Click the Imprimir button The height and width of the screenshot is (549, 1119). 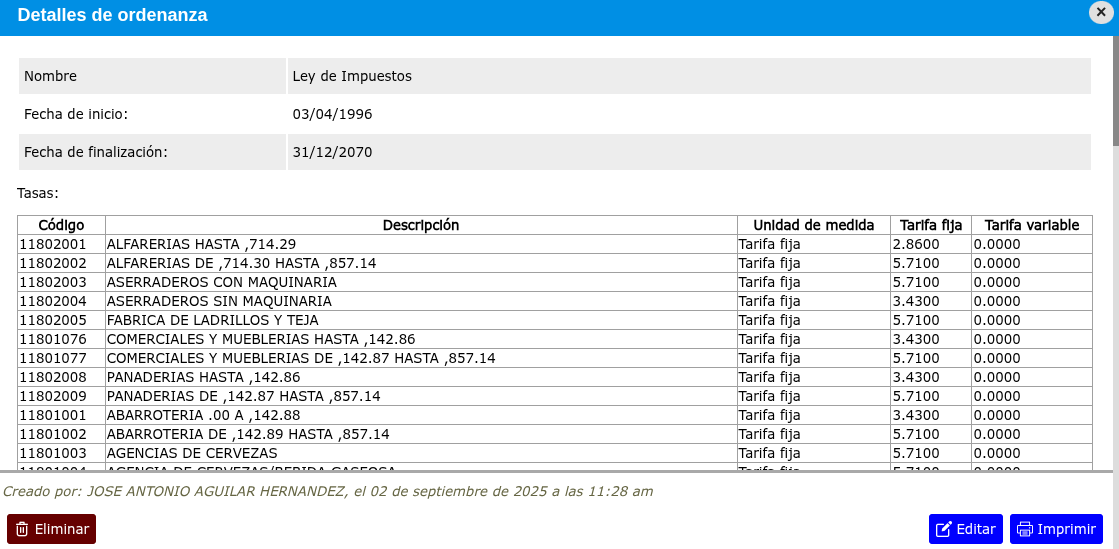click(1056, 529)
